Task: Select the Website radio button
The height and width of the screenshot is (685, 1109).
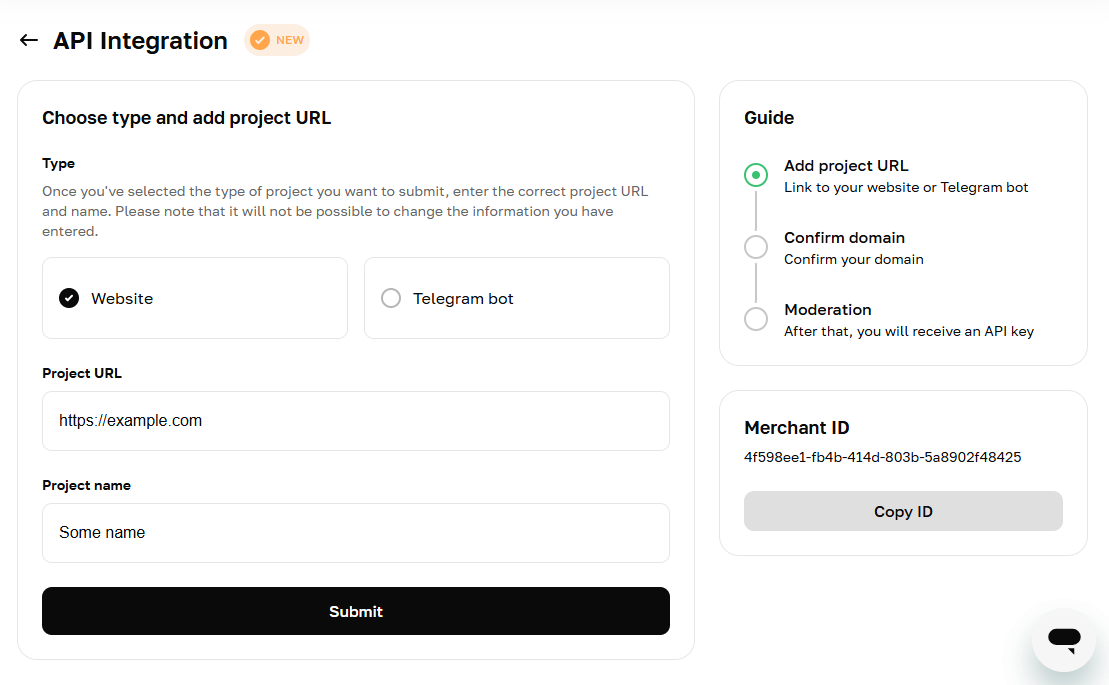Action: (x=69, y=298)
